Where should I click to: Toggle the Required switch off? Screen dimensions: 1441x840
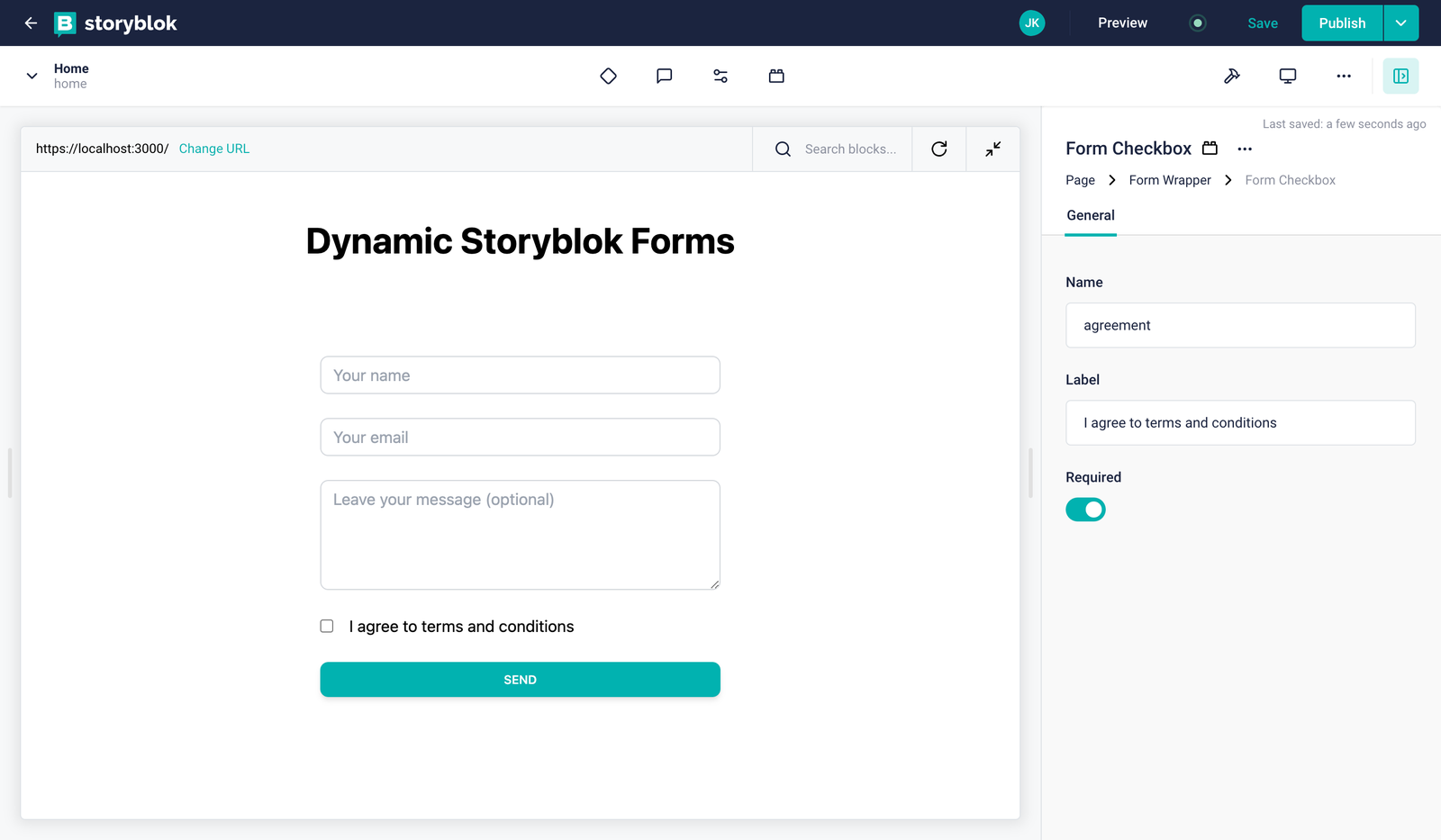(1085, 510)
